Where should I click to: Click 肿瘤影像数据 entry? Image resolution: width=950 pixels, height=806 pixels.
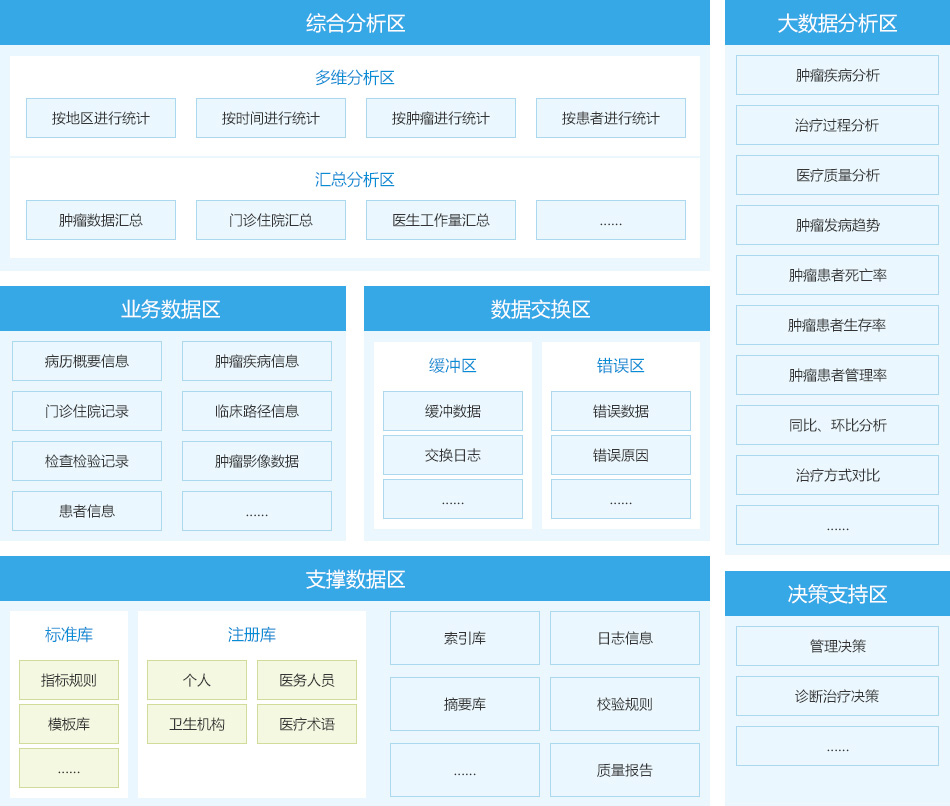pyautogui.click(x=256, y=461)
